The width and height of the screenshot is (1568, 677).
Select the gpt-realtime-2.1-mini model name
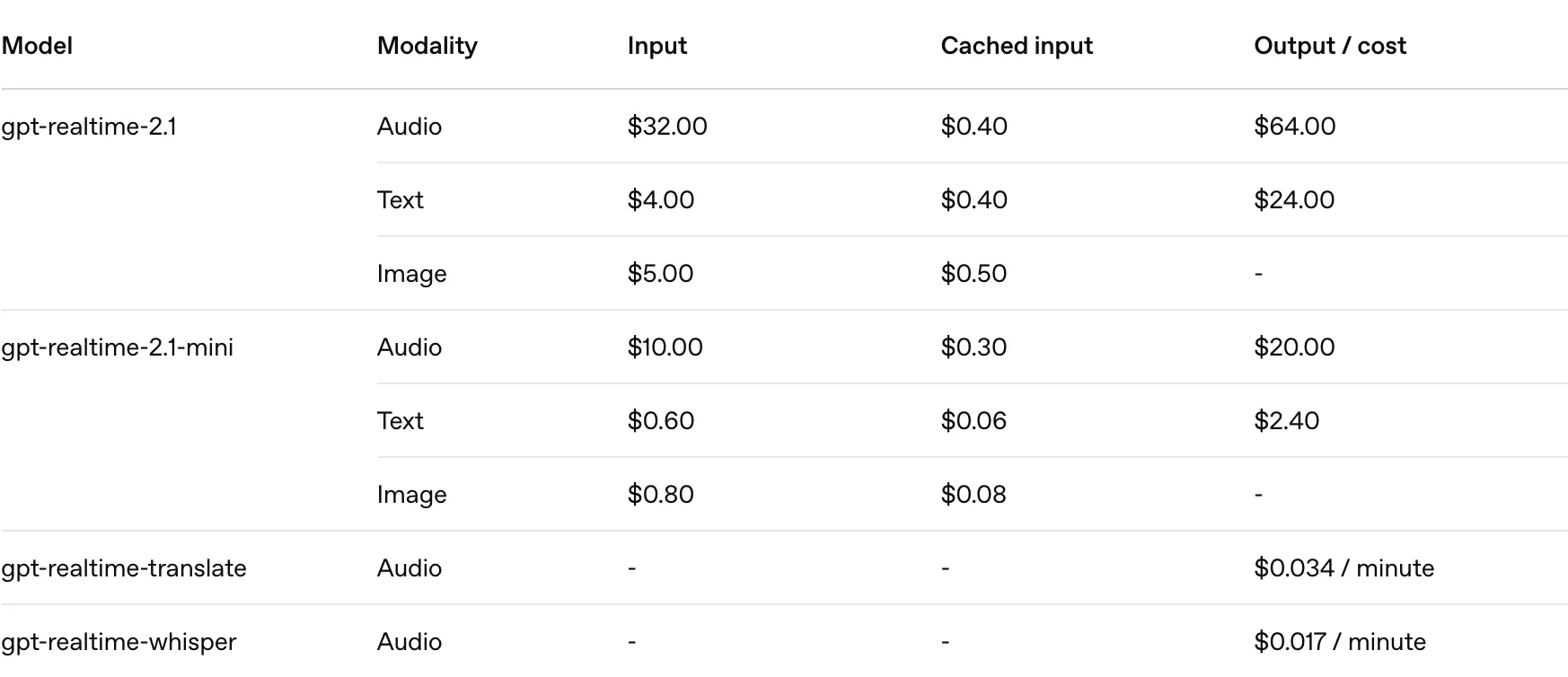(117, 347)
